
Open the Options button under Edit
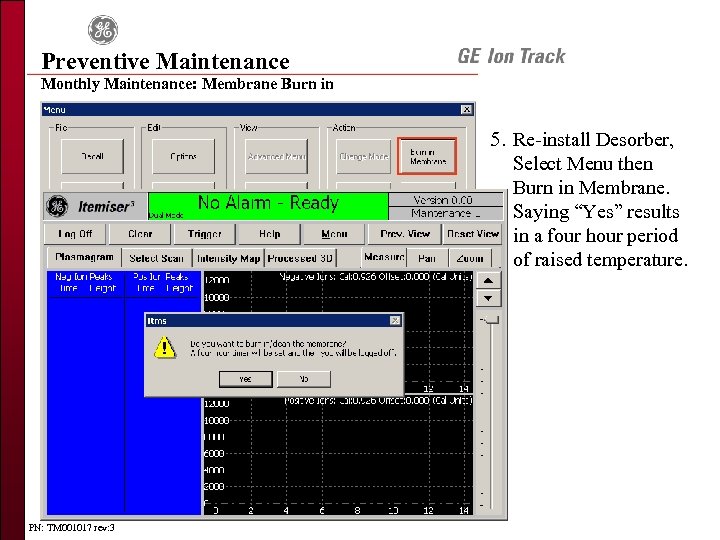[183, 157]
